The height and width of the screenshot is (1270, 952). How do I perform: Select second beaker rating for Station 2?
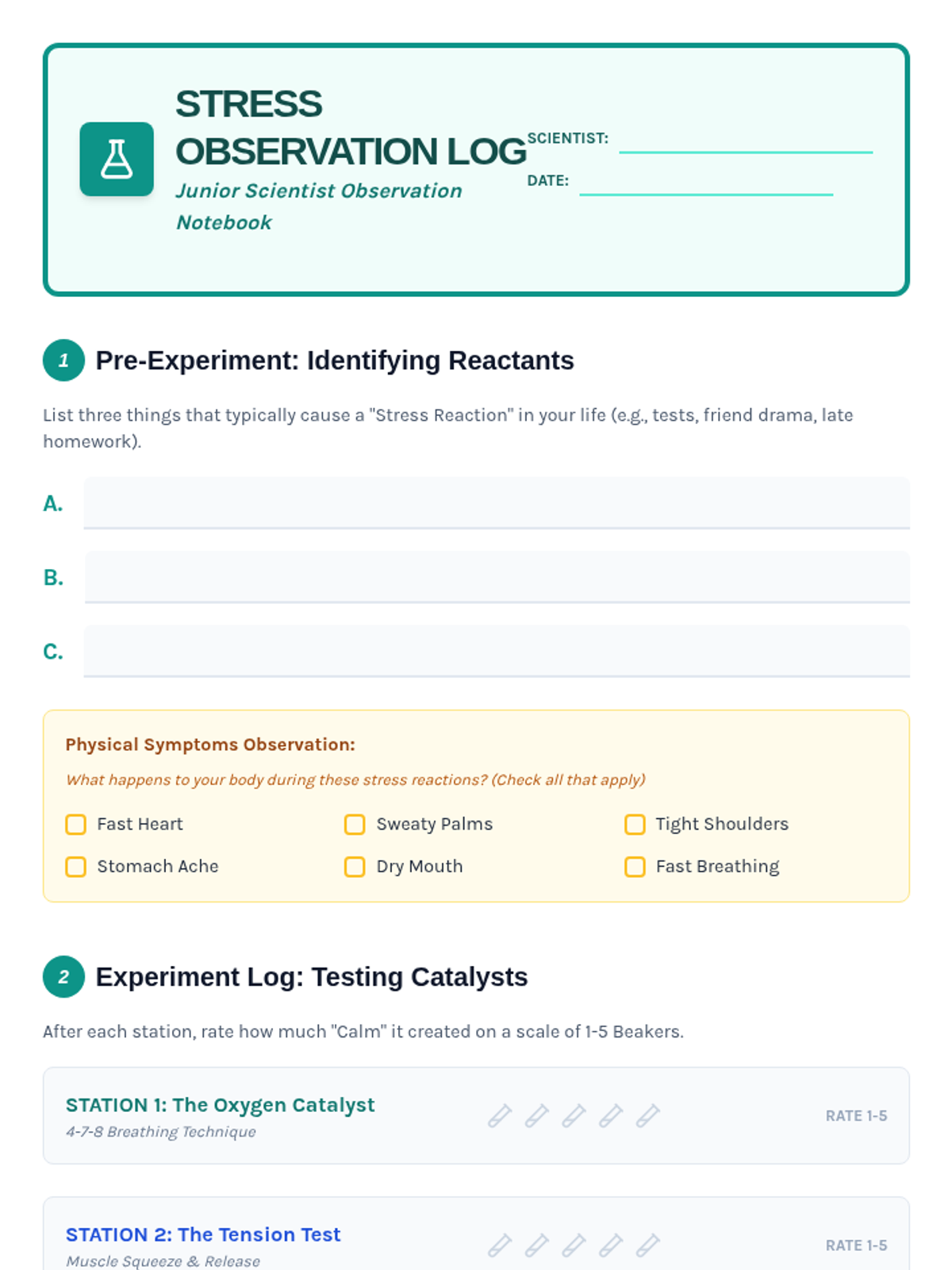pos(537,1245)
